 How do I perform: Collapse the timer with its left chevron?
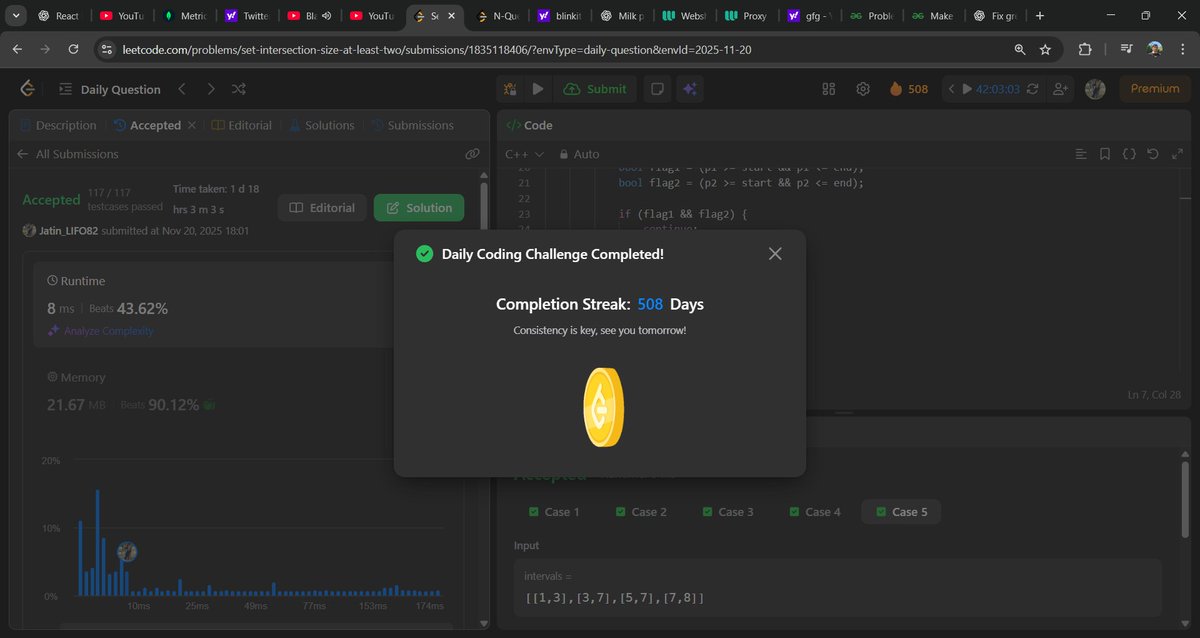tap(951, 88)
